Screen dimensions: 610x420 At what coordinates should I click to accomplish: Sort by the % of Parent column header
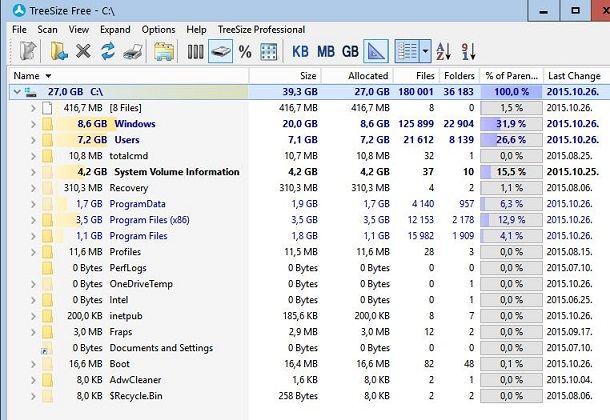[511, 75]
